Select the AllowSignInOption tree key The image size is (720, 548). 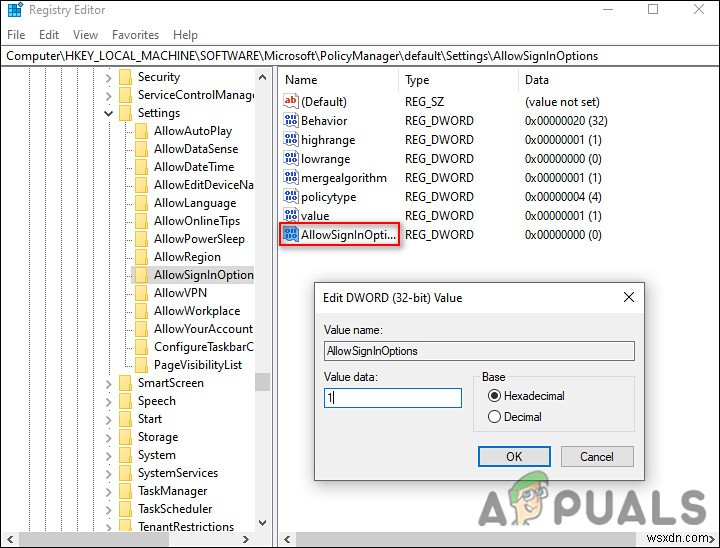(203, 275)
